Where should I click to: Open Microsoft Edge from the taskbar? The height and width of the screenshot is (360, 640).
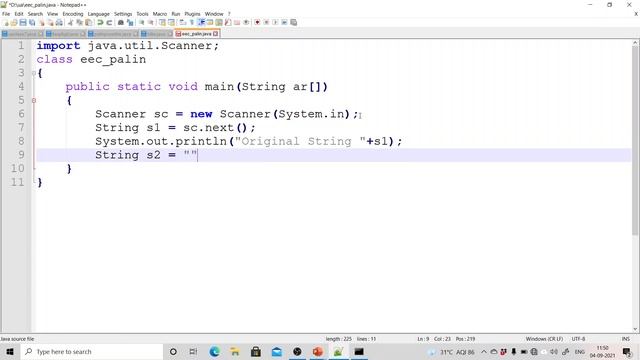tap(214, 352)
